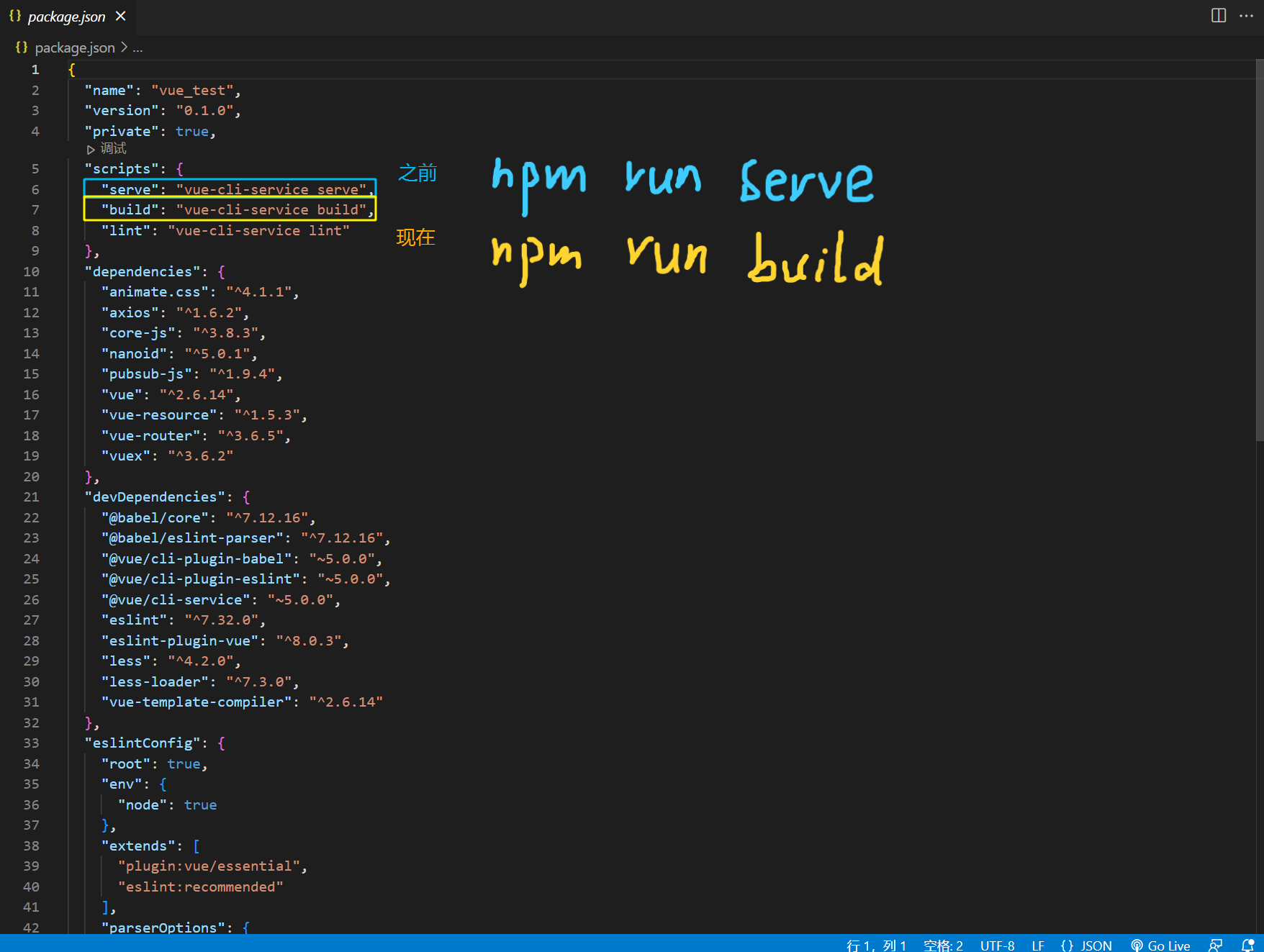Change indentation via 空格: 2
The height and width of the screenshot is (952, 1264).
[x=943, y=945]
